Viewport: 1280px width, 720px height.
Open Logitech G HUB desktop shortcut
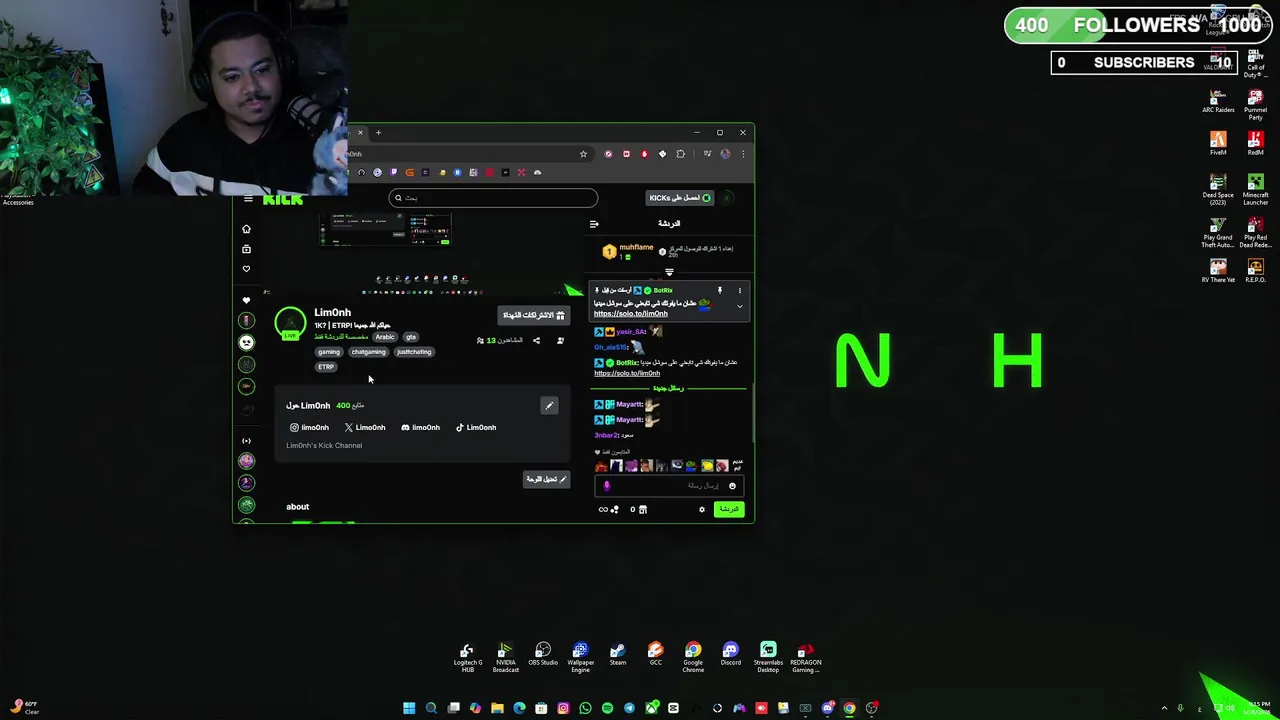(x=467, y=657)
